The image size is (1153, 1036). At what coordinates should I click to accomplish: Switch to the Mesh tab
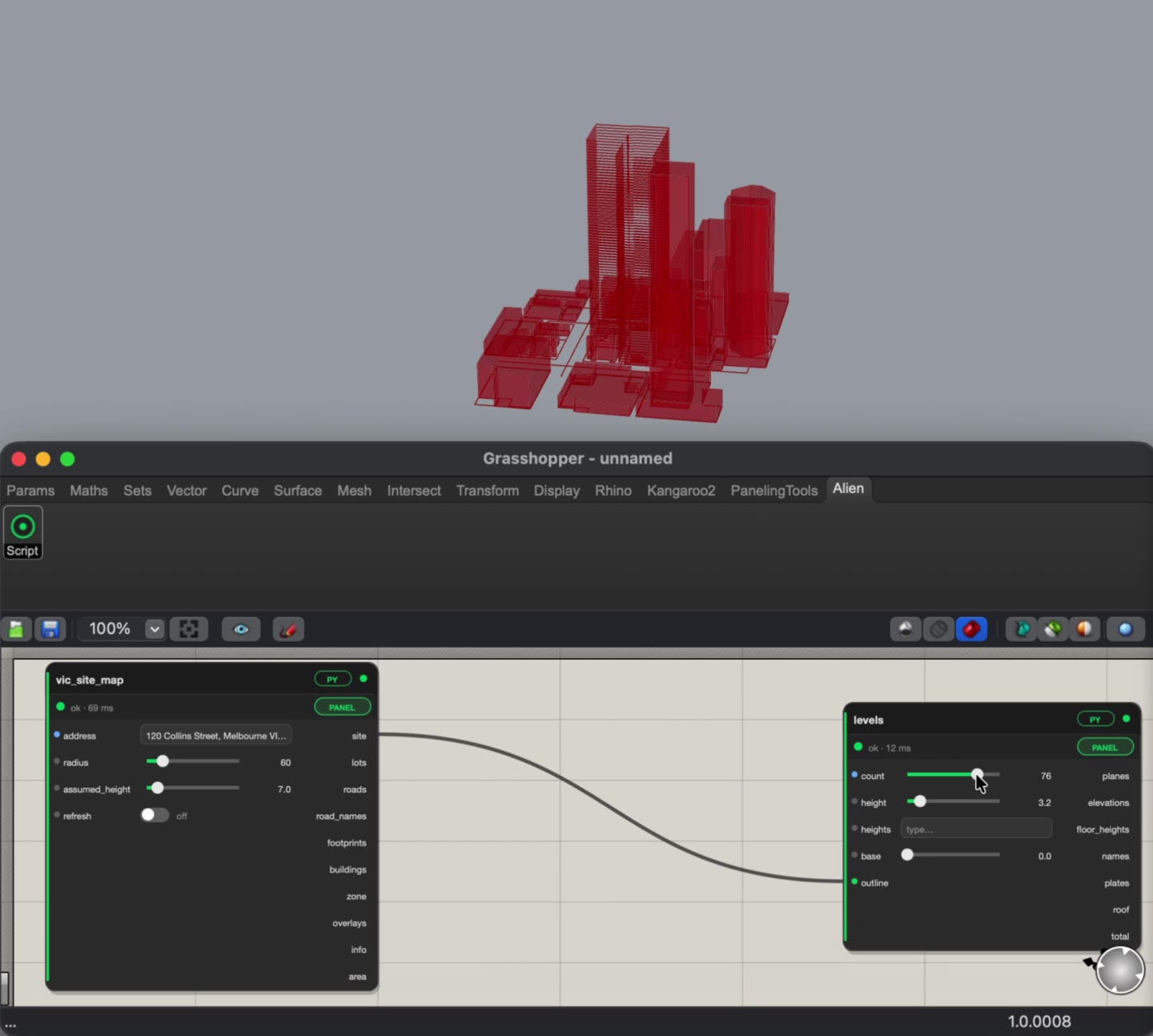354,491
